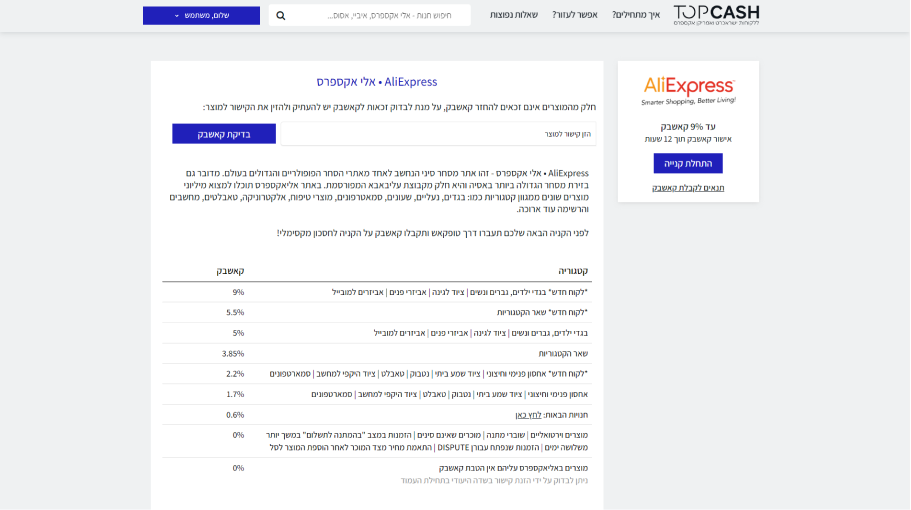Click the 'קטגוריה' table column header

(573, 271)
